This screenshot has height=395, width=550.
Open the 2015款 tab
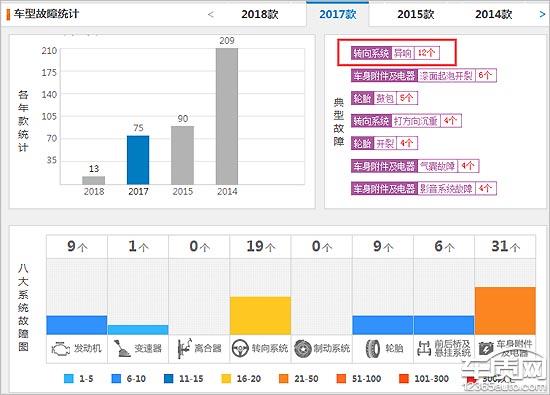pyautogui.click(x=416, y=14)
